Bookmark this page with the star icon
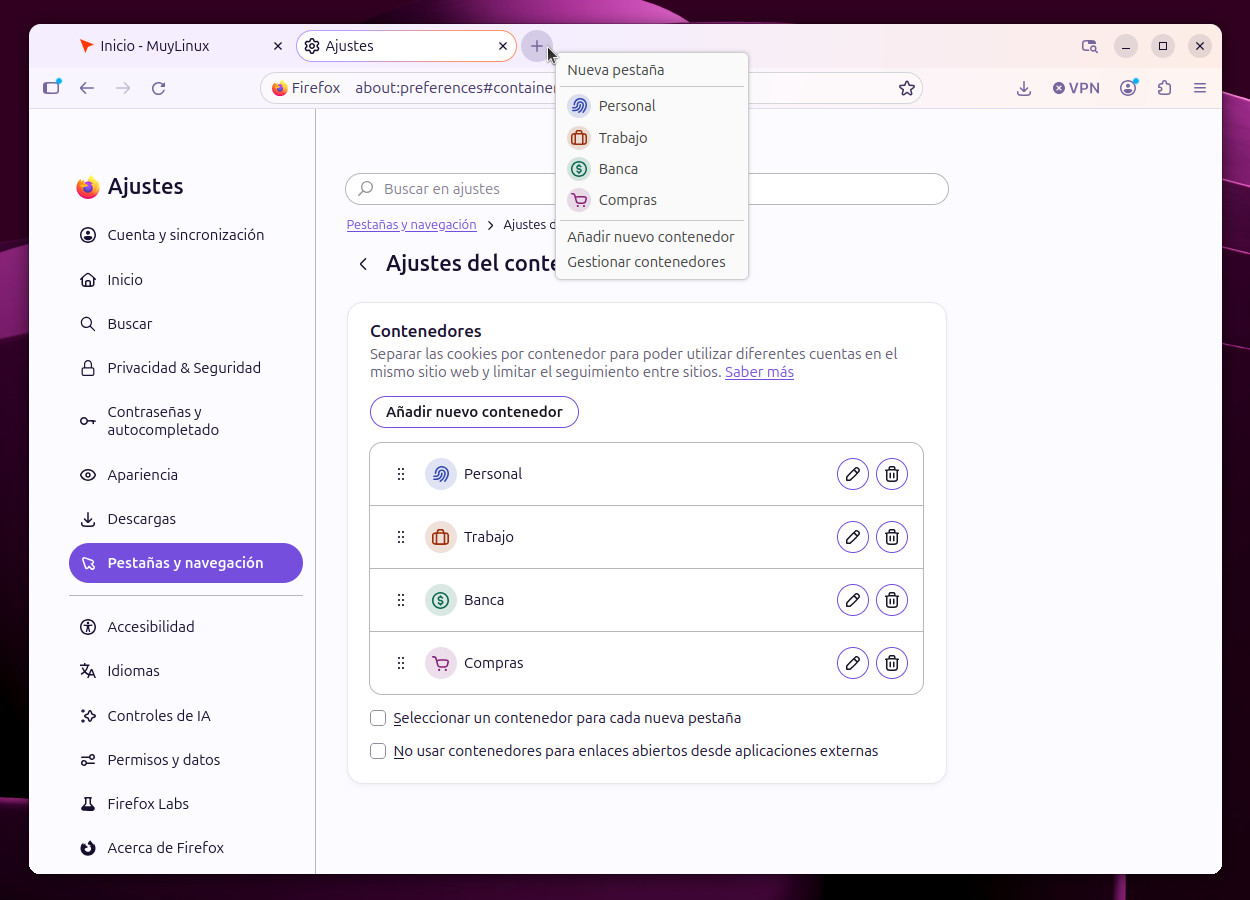Viewport: 1250px width, 900px height. (907, 88)
